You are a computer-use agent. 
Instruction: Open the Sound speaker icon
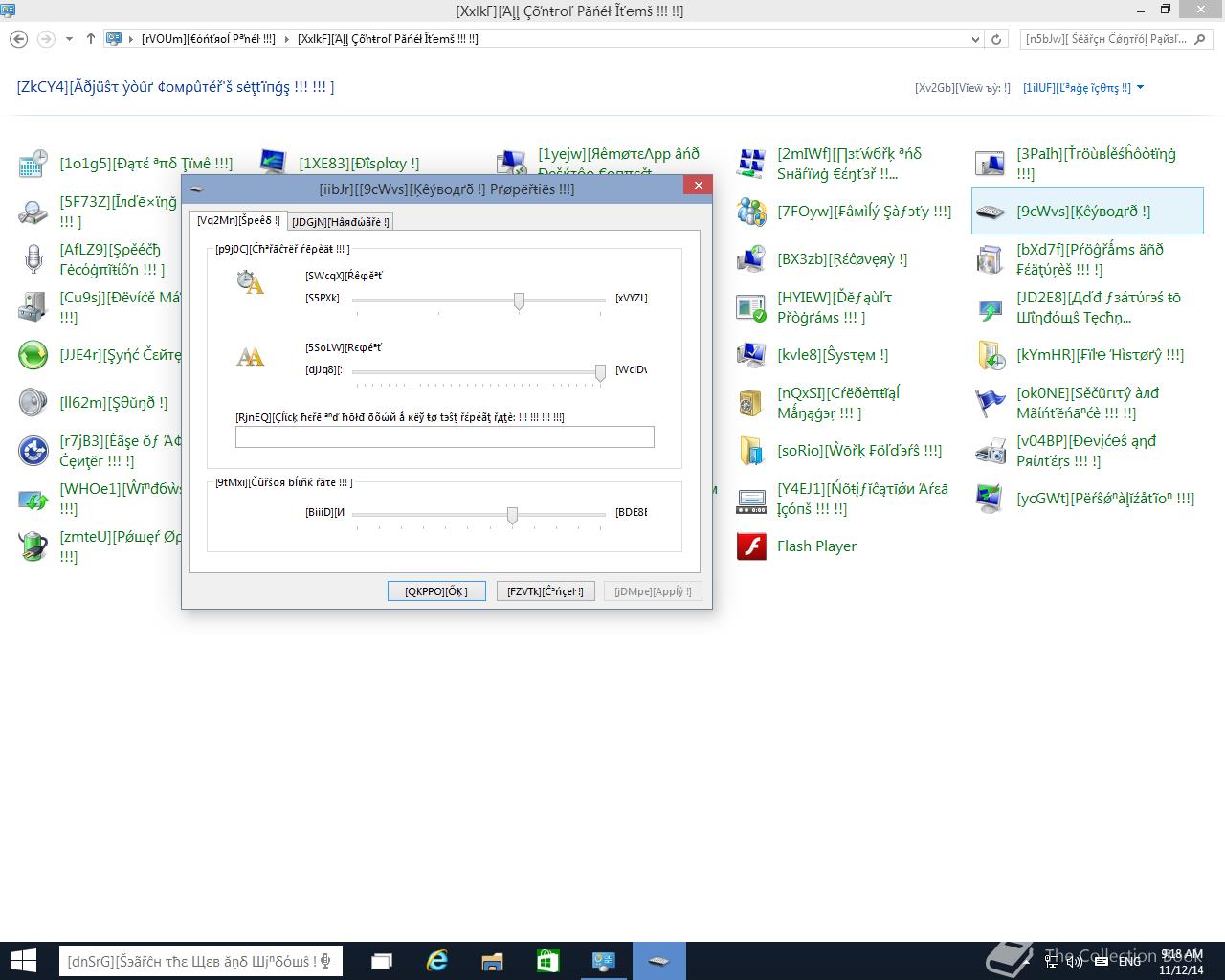pos(33,403)
